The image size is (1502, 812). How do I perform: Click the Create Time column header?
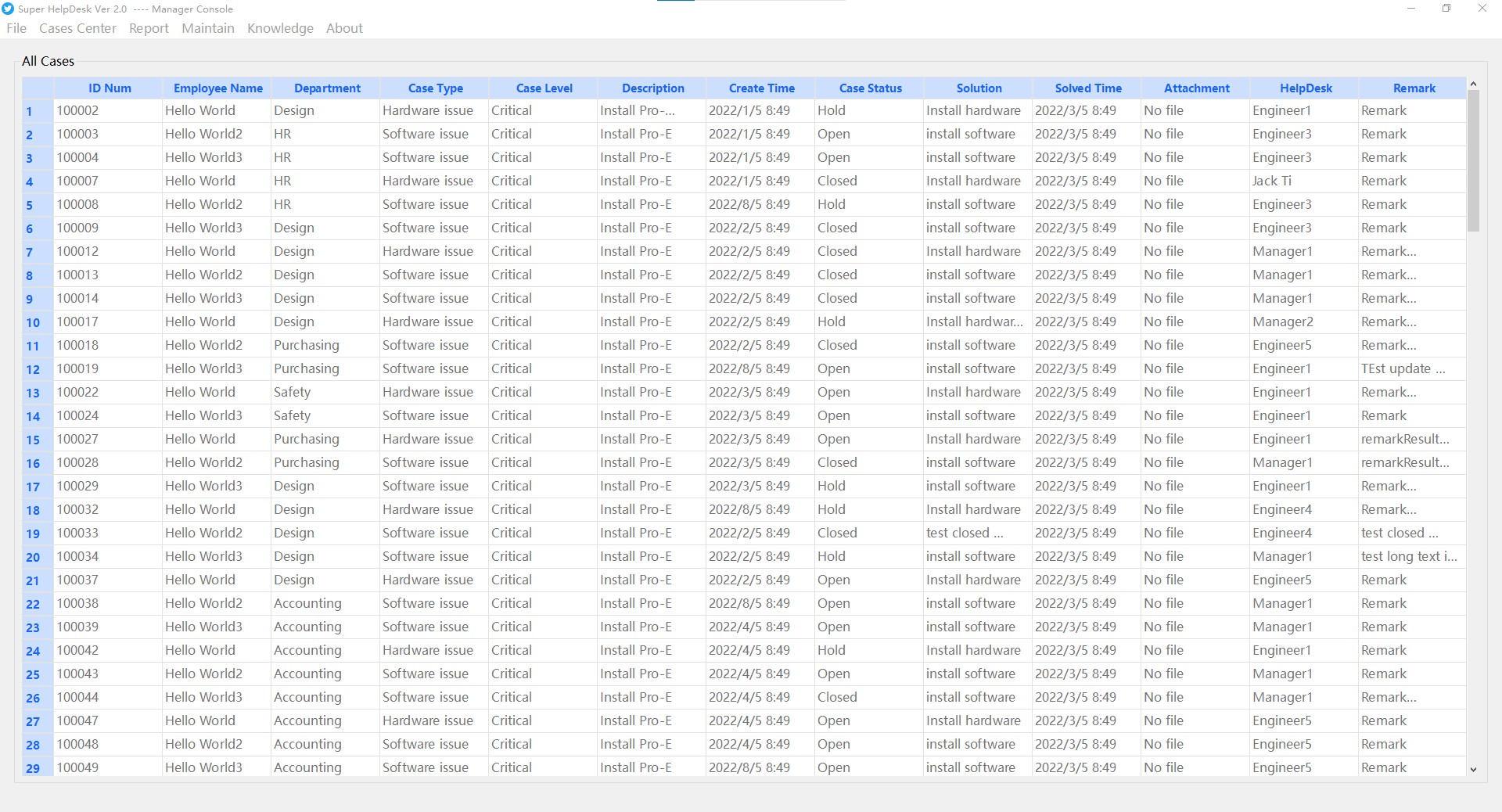click(761, 88)
